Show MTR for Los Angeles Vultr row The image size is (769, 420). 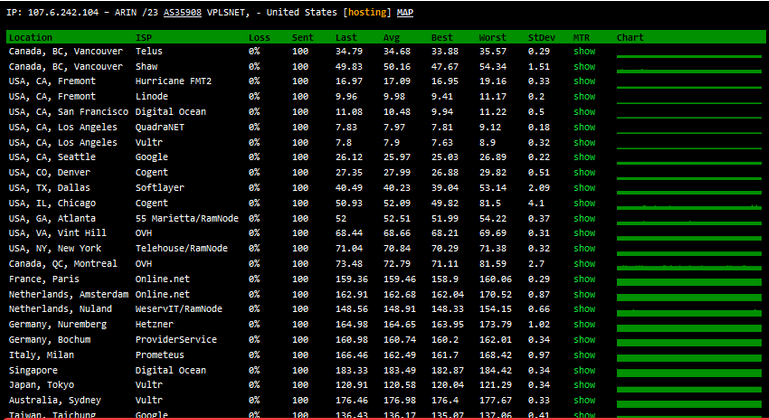[584, 142]
